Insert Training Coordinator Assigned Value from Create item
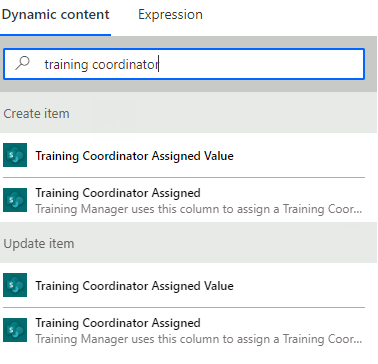This screenshot has width=378, height=364. point(184,155)
